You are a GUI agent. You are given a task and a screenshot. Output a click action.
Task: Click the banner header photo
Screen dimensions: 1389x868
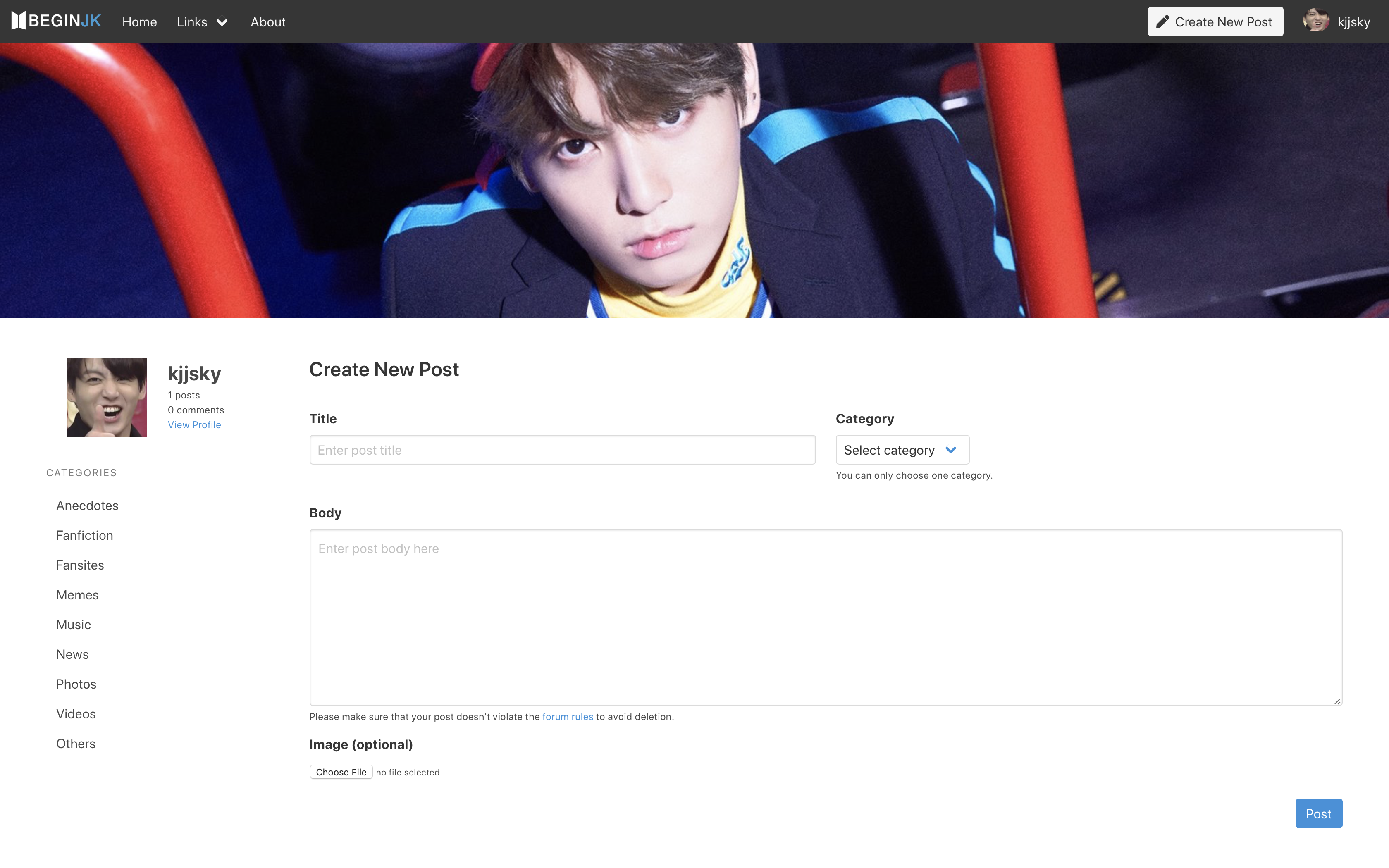point(694,180)
